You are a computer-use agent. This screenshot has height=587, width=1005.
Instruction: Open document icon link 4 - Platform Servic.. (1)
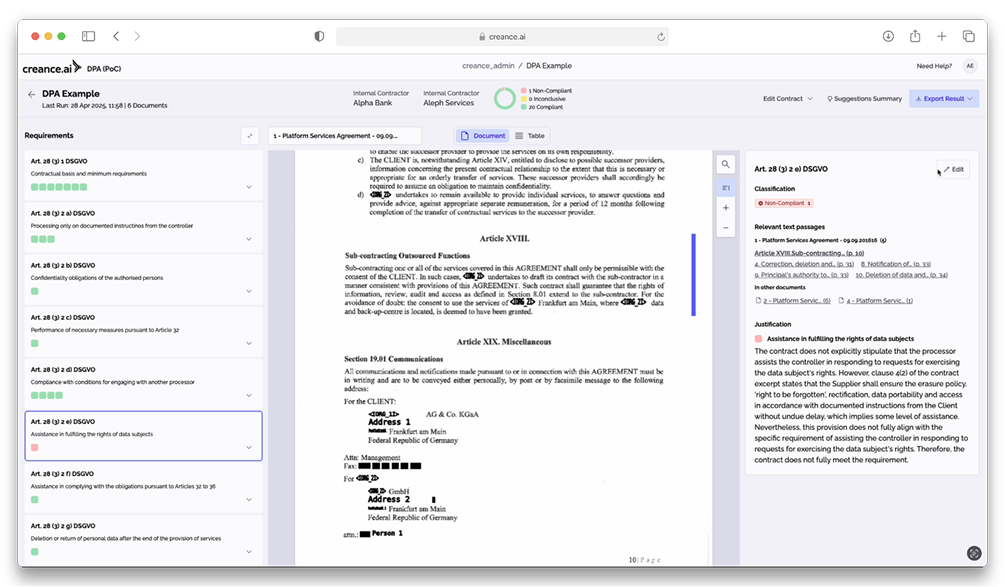pos(876,301)
